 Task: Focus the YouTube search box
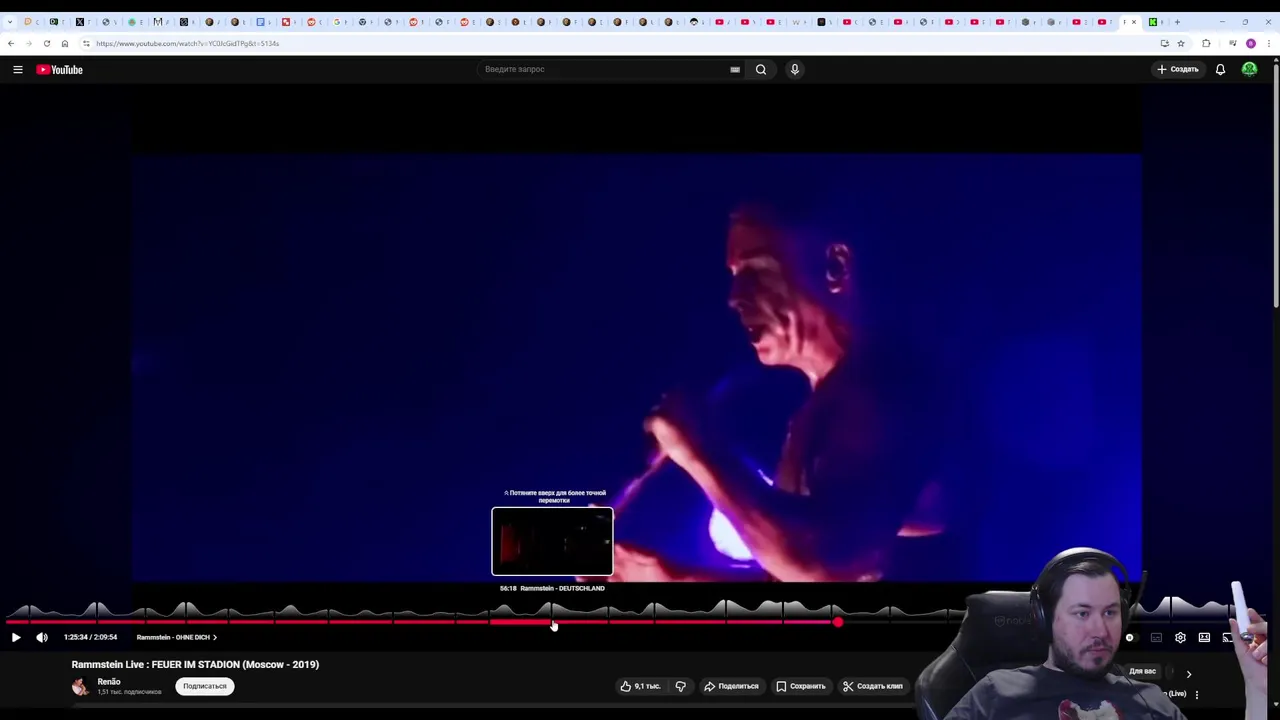(x=605, y=69)
